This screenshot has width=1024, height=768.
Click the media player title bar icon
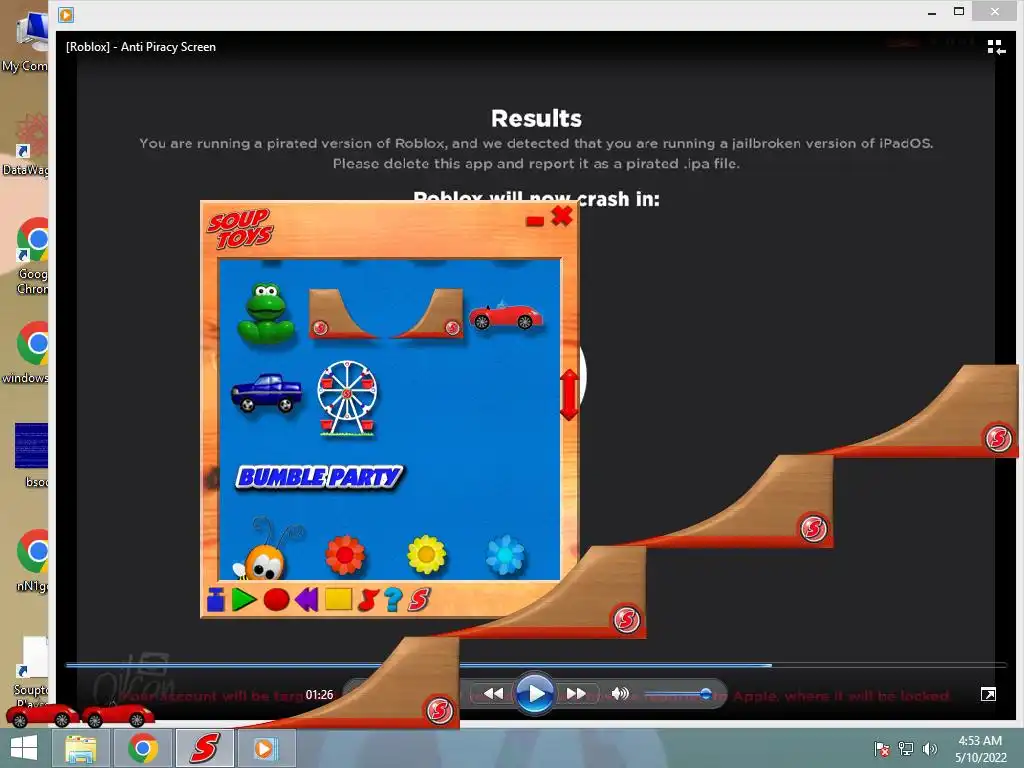click(x=66, y=14)
